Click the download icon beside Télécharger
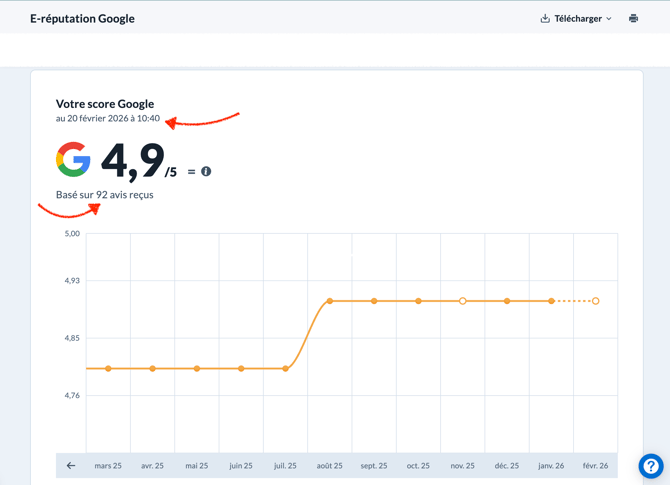This screenshot has width=670, height=485. point(545,18)
